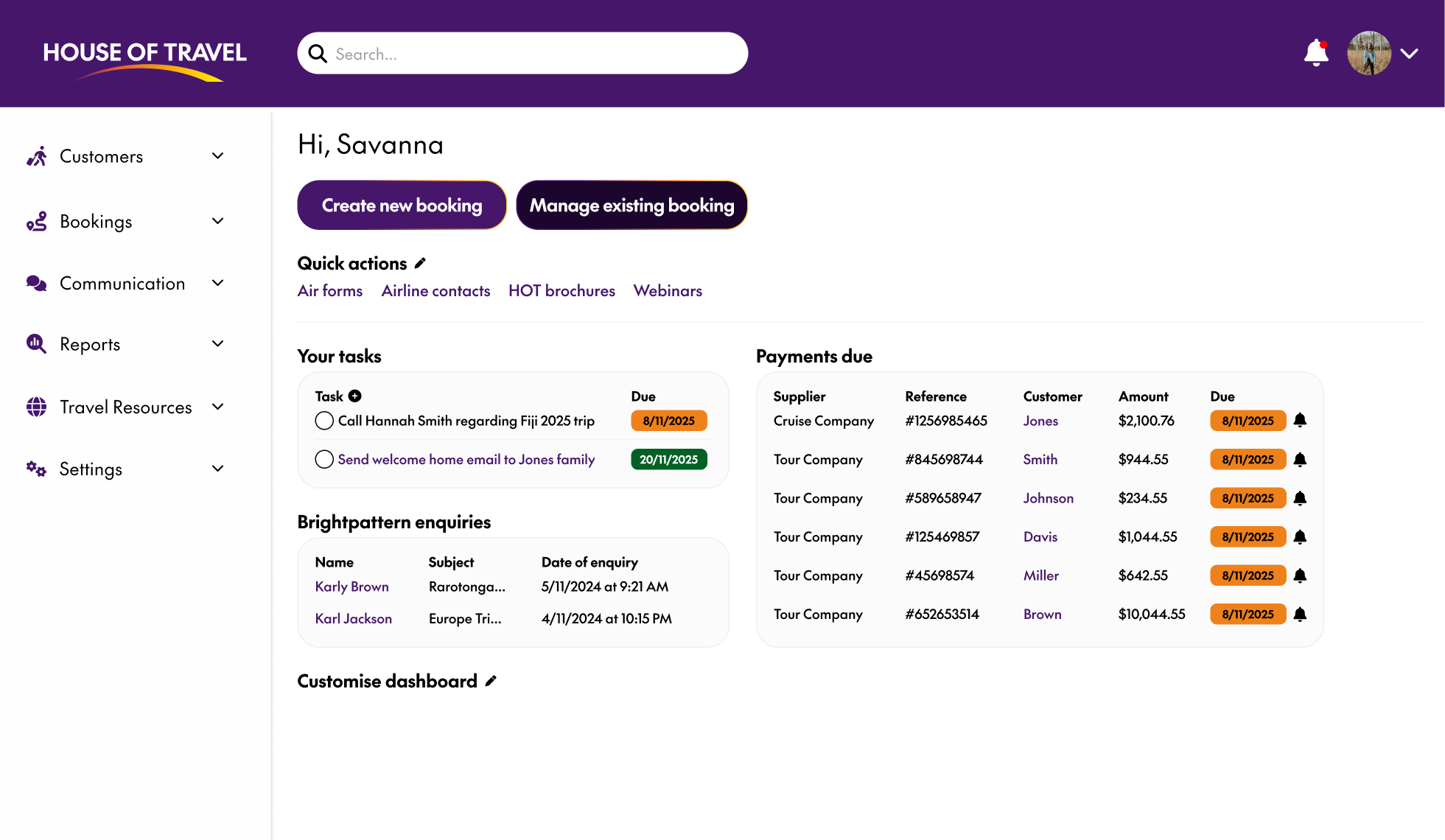Open Karly Brown enquiry
1445x840 pixels.
351,587
